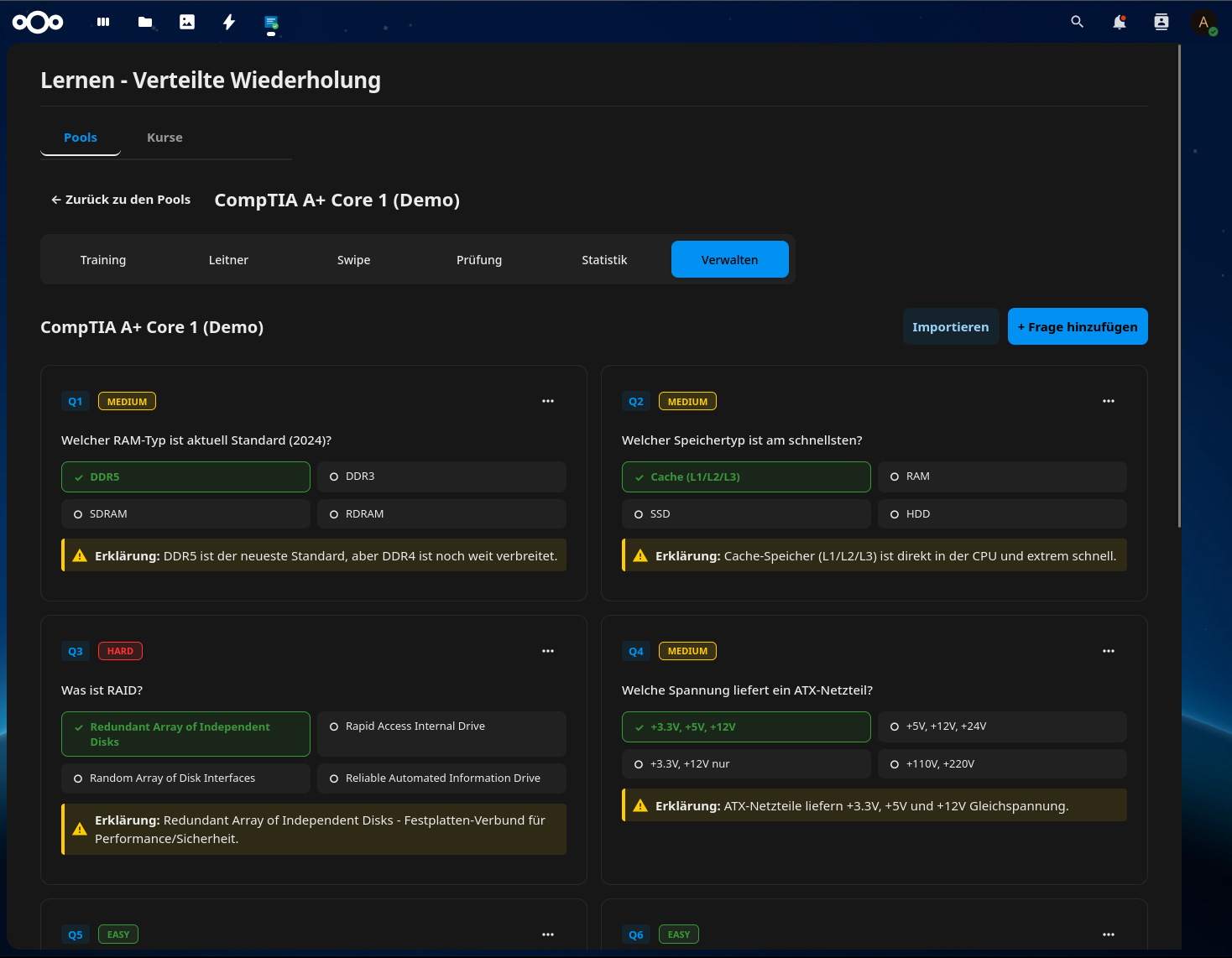
Task: Open the flashcards learning app icon
Action: pyautogui.click(x=270, y=22)
